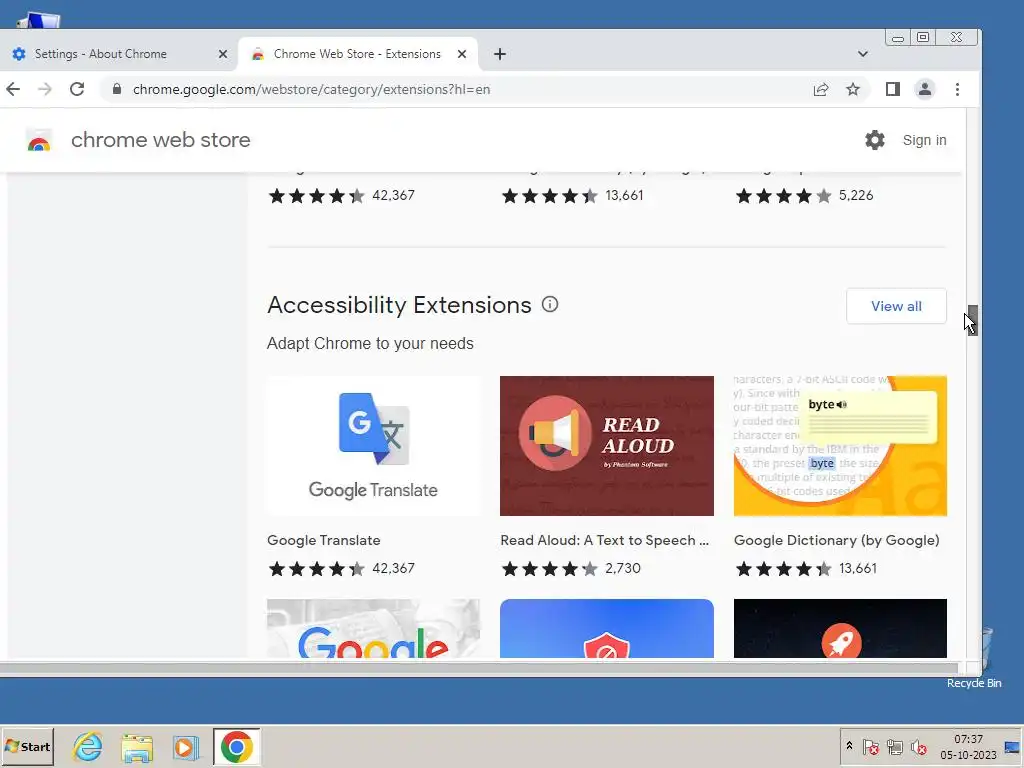The image size is (1024, 768).
Task: Click the Google Translate title link
Action: (323, 540)
